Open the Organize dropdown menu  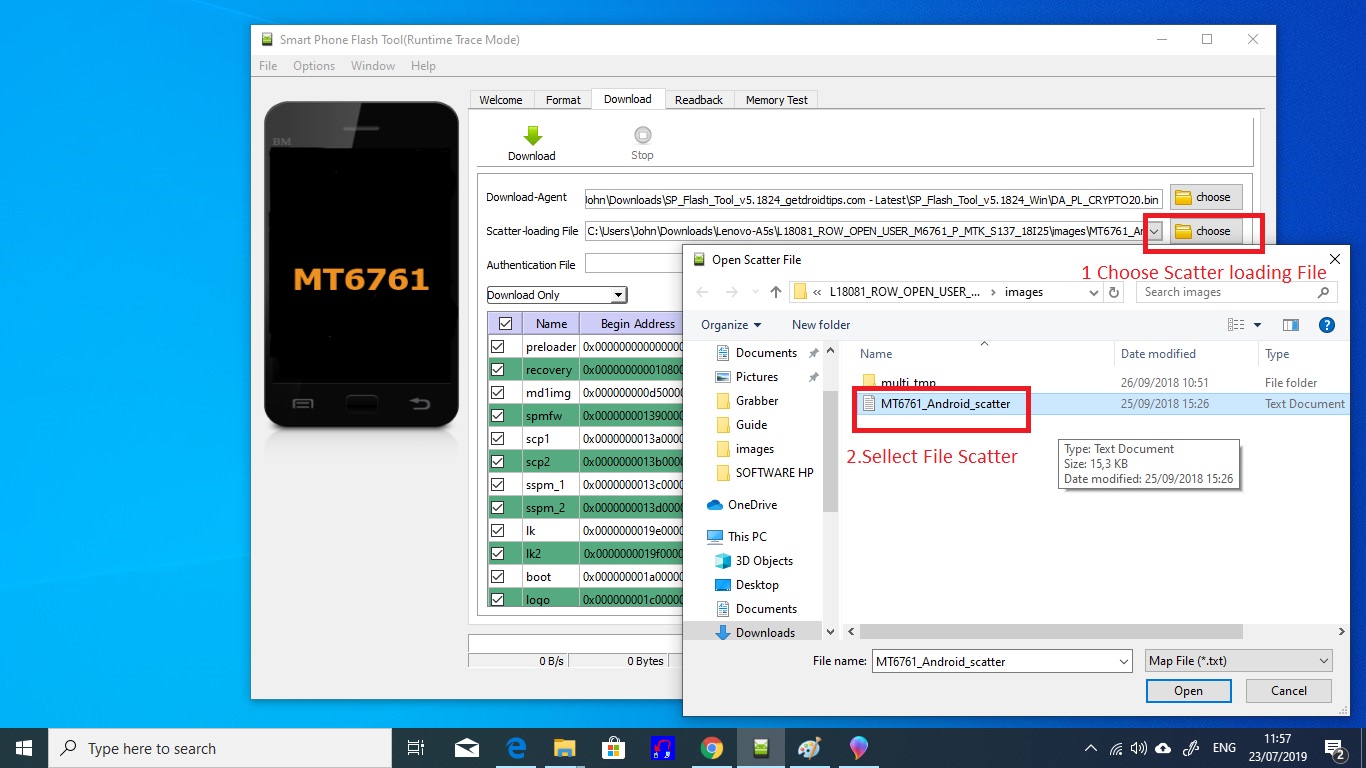pyautogui.click(x=731, y=325)
